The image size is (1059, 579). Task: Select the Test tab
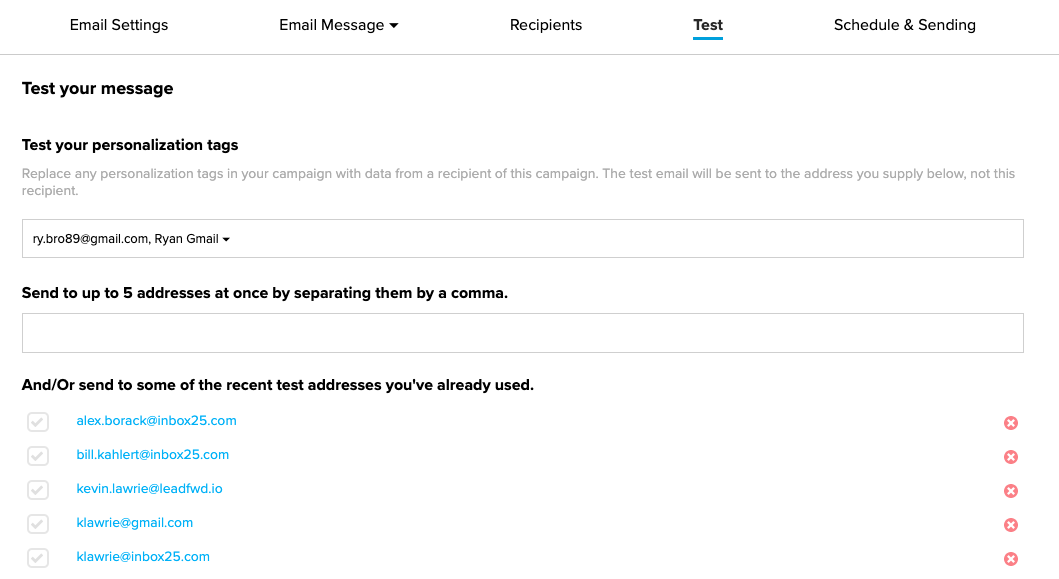pyautogui.click(x=708, y=25)
